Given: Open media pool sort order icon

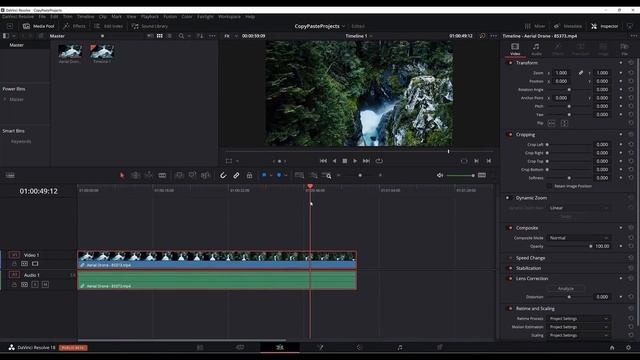Looking at the screenshot, I should tap(200, 36).
